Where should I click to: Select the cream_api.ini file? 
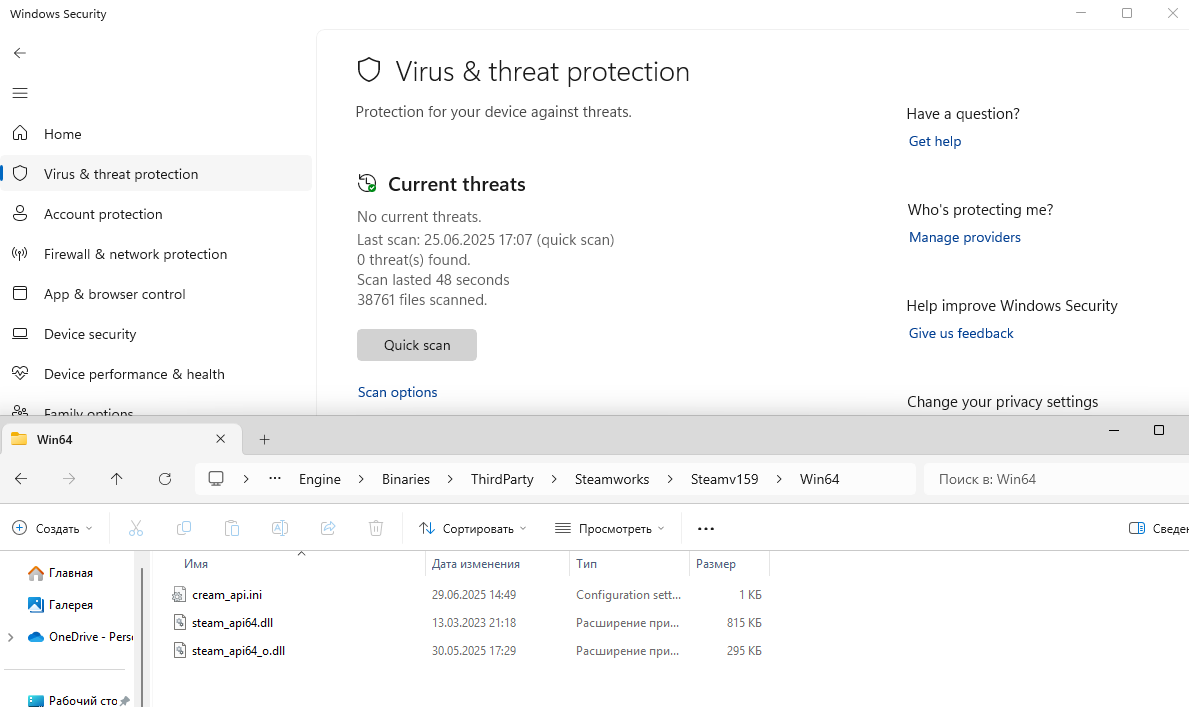(x=227, y=595)
